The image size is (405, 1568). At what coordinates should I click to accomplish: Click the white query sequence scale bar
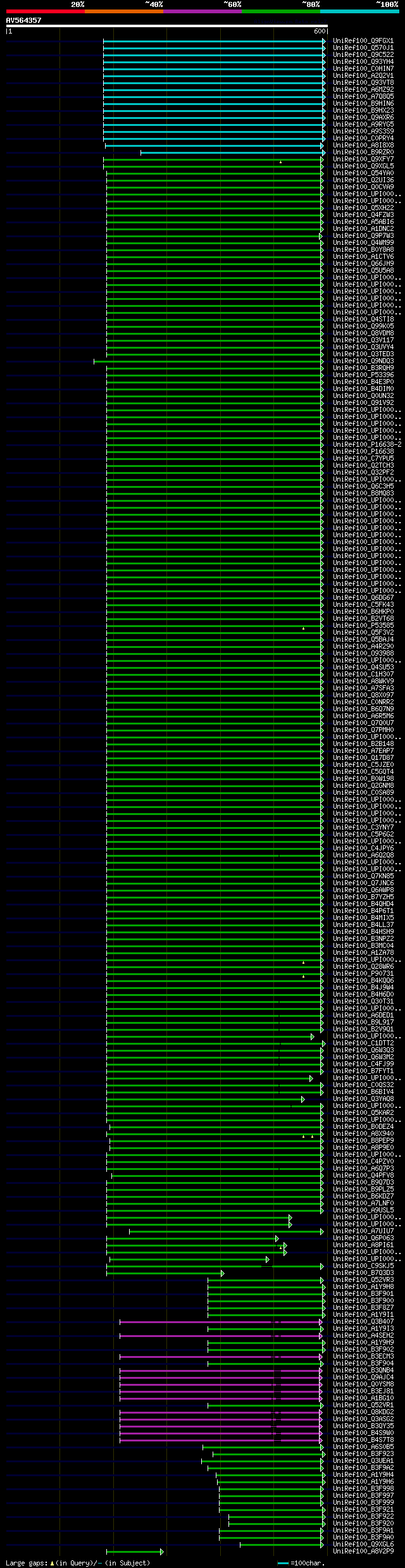coord(166,26)
